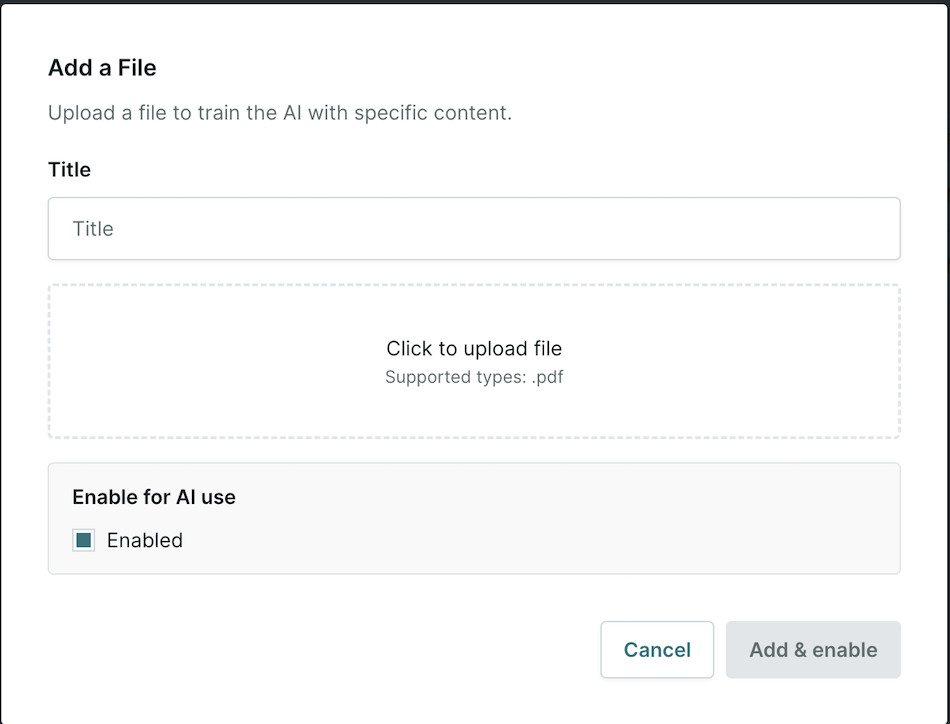Choose a PDF in the dashed upload area

point(474,361)
